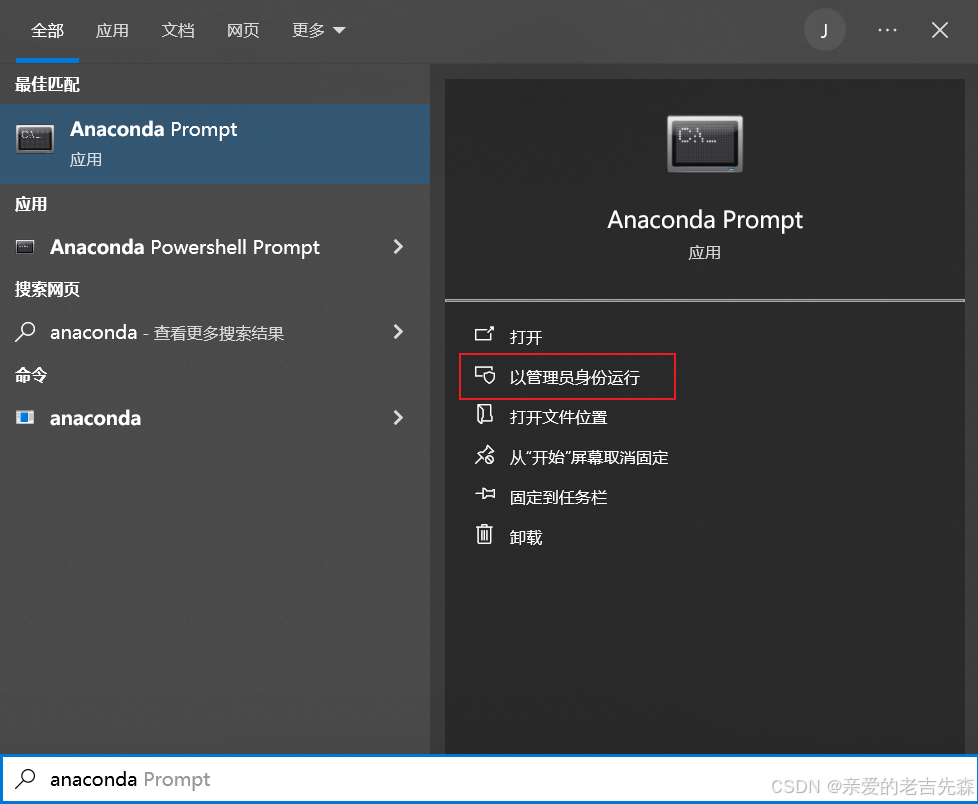The height and width of the screenshot is (804, 978).
Task: Click the 最佳匹配 section heading
Action: point(47,84)
